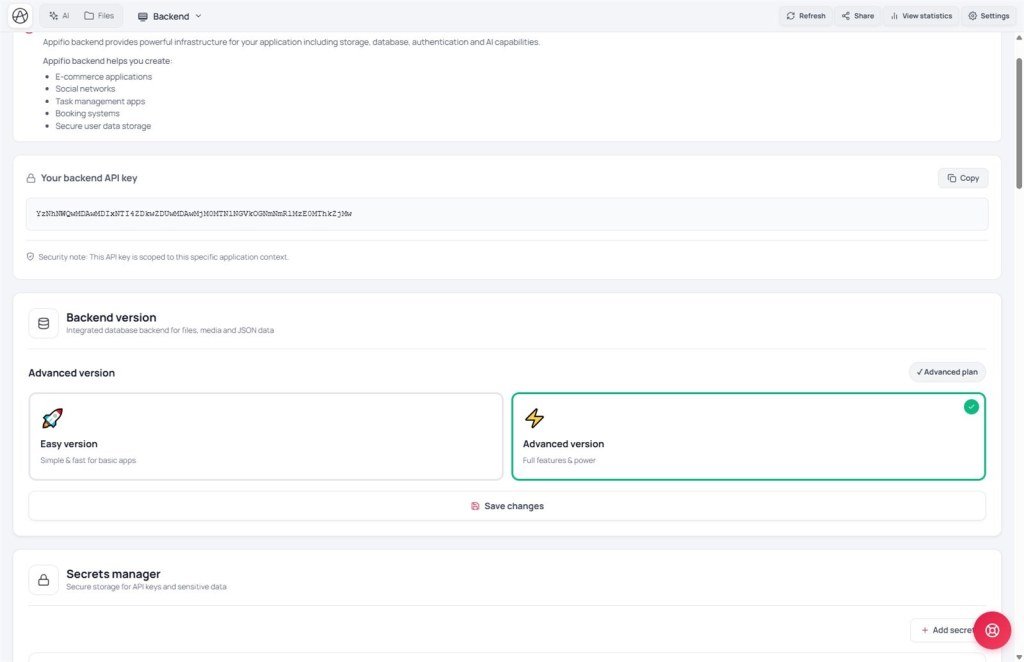Viewport: 1024px width, 662px height.
Task: Click "Secure user data storage" list item text
Action: [103, 126]
